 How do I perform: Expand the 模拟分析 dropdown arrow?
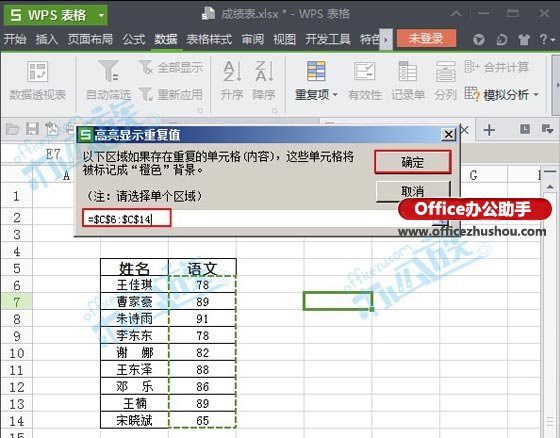[536, 95]
